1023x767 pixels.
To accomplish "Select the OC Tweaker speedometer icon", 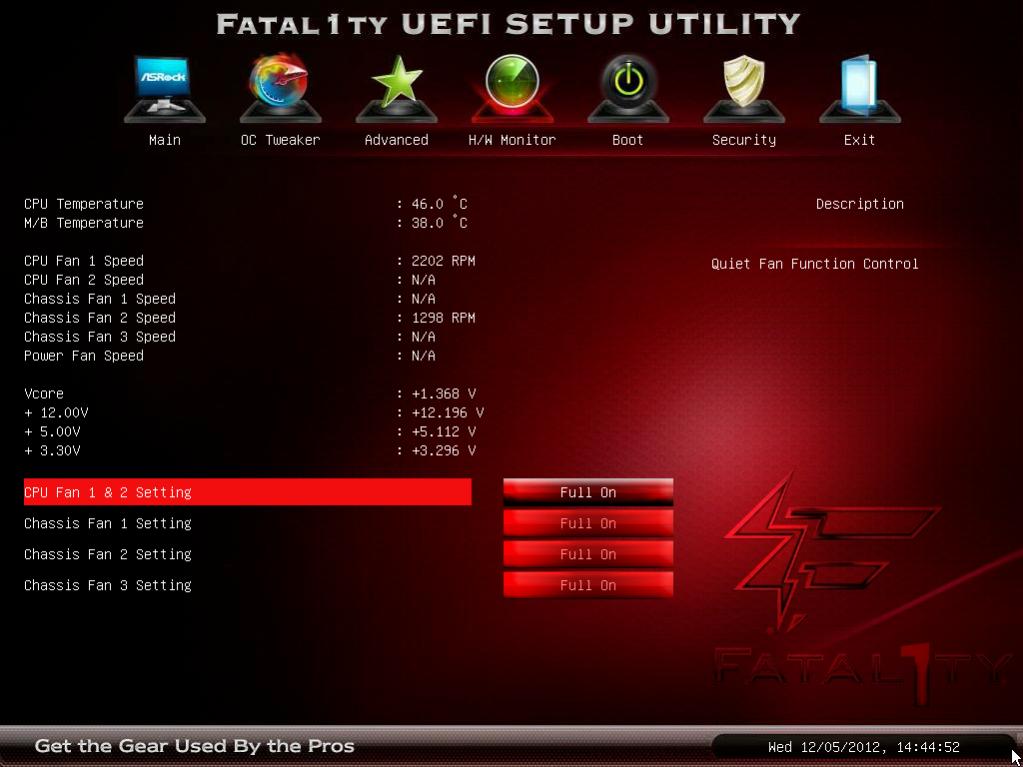I will 280,88.
